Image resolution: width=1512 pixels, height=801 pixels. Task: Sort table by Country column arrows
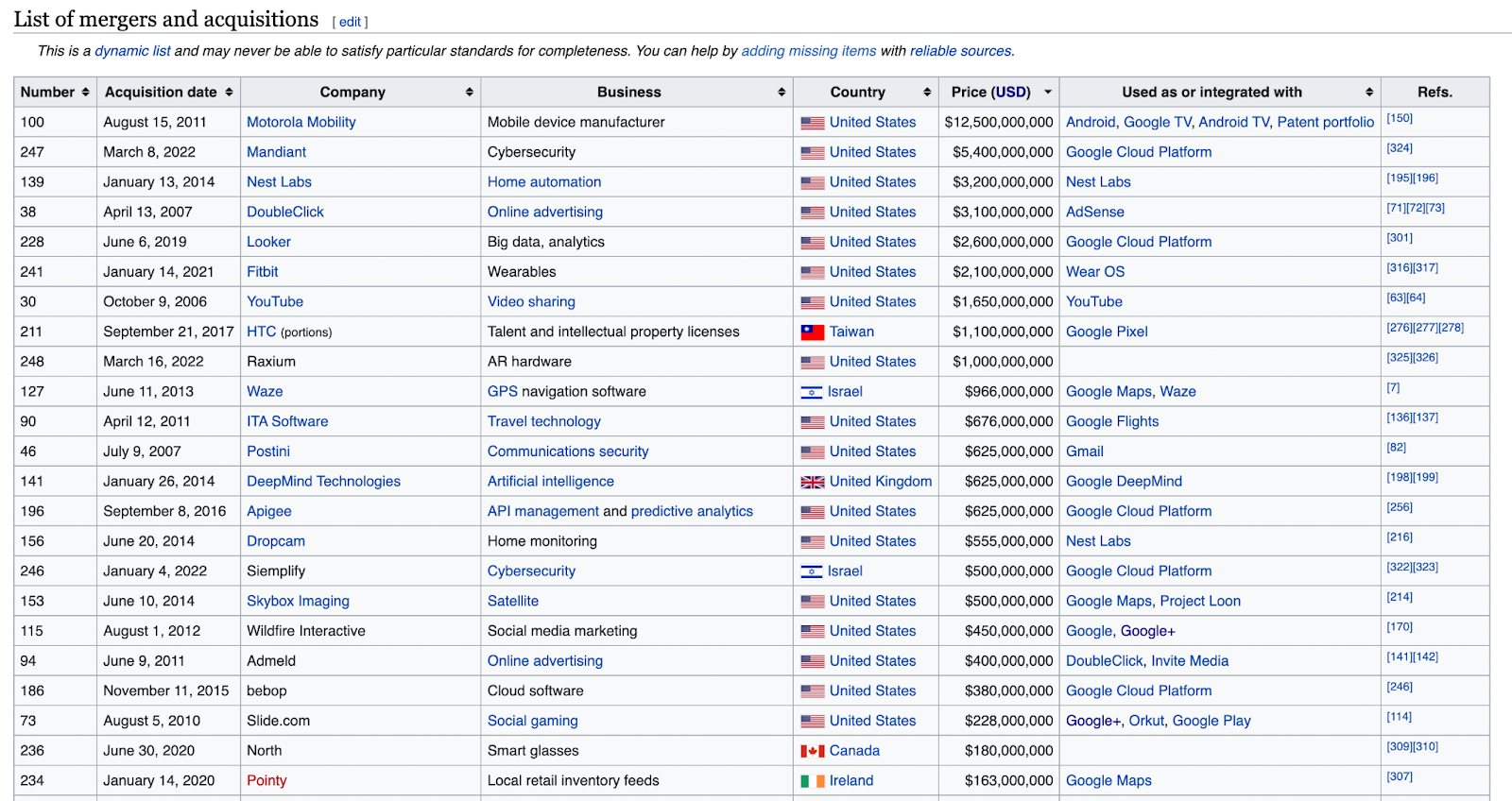coord(927,92)
